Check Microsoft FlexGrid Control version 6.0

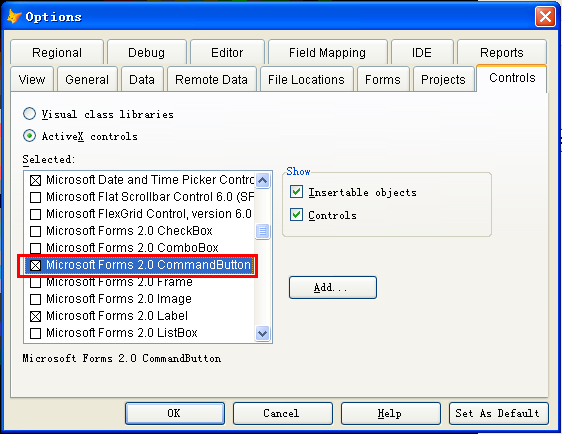[x=35, y=214]
